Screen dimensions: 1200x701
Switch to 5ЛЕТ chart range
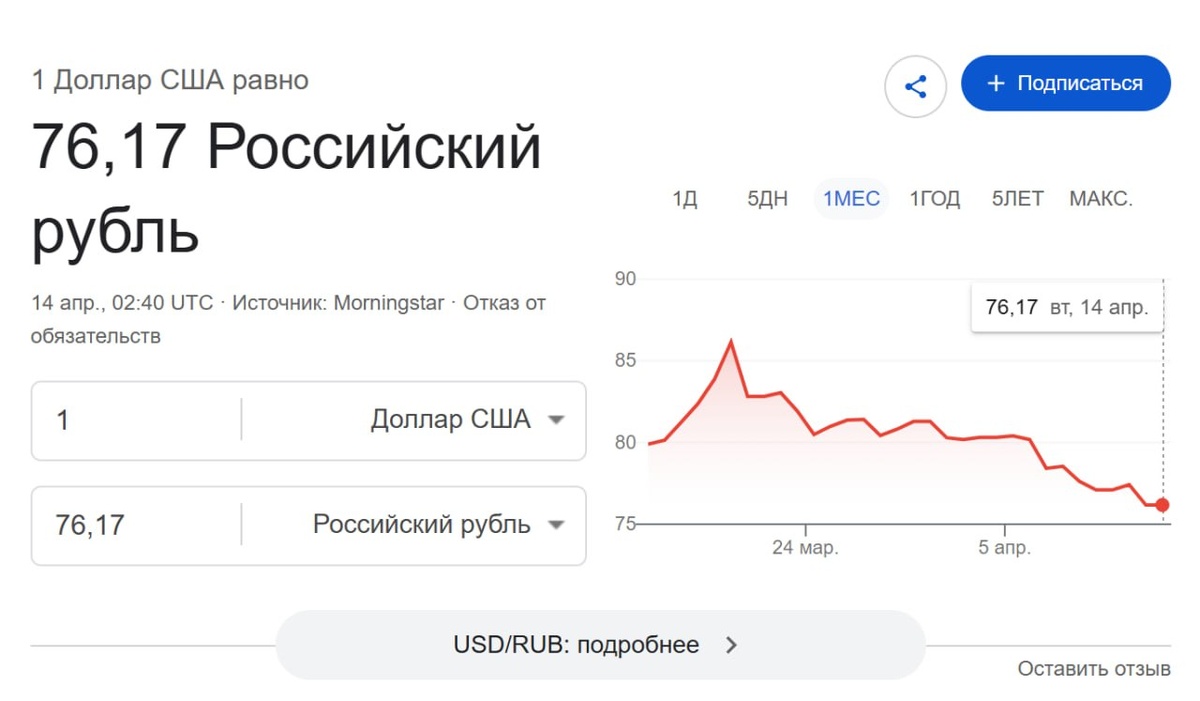click(x=1017, y=199)
